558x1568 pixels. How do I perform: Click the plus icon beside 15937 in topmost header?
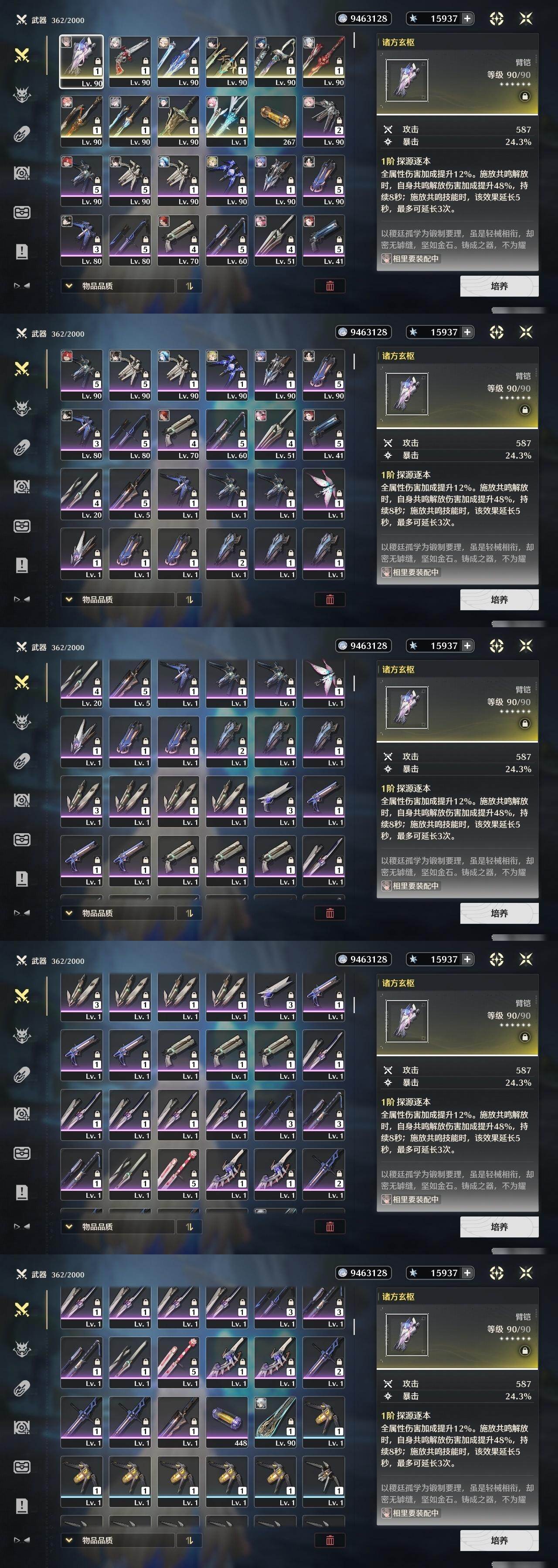point(467,19)
